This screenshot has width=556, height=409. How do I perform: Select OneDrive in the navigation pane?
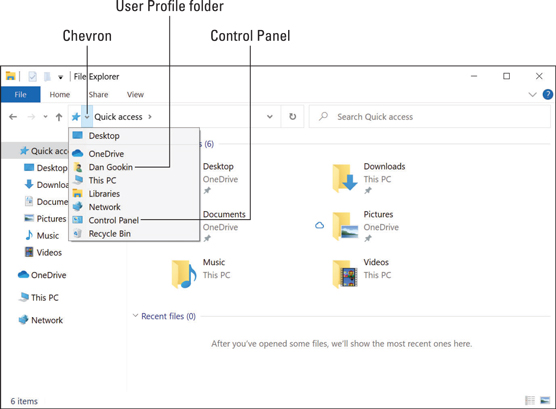42,275
